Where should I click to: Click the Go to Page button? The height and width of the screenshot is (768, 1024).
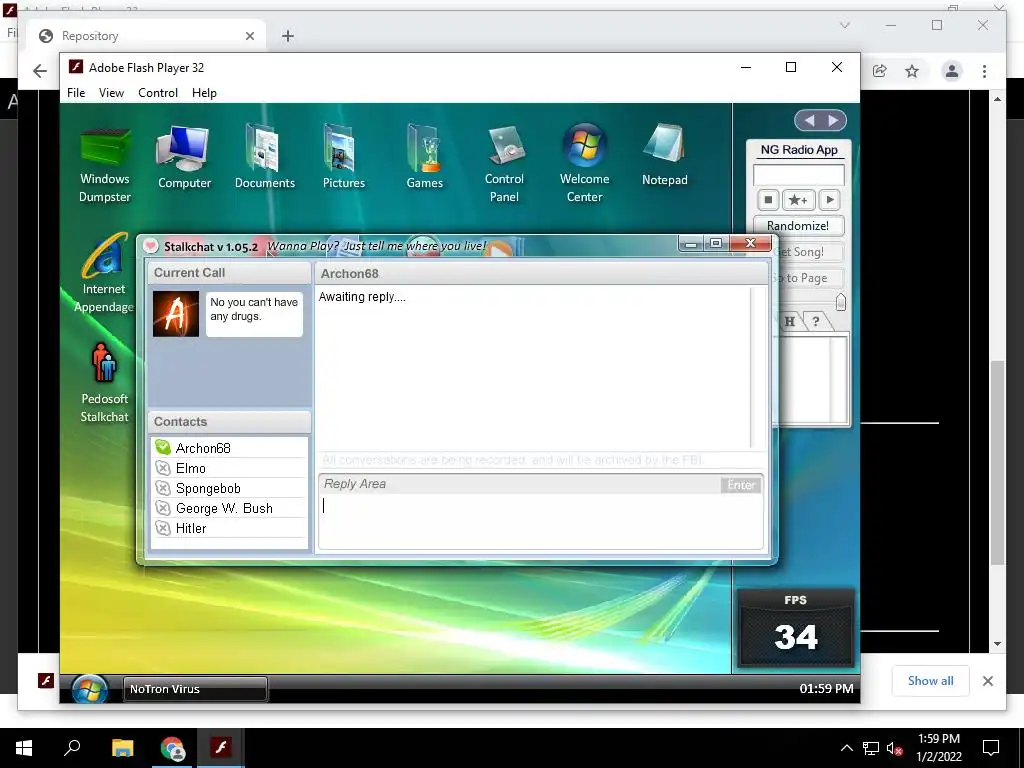[x=808, y=278]
